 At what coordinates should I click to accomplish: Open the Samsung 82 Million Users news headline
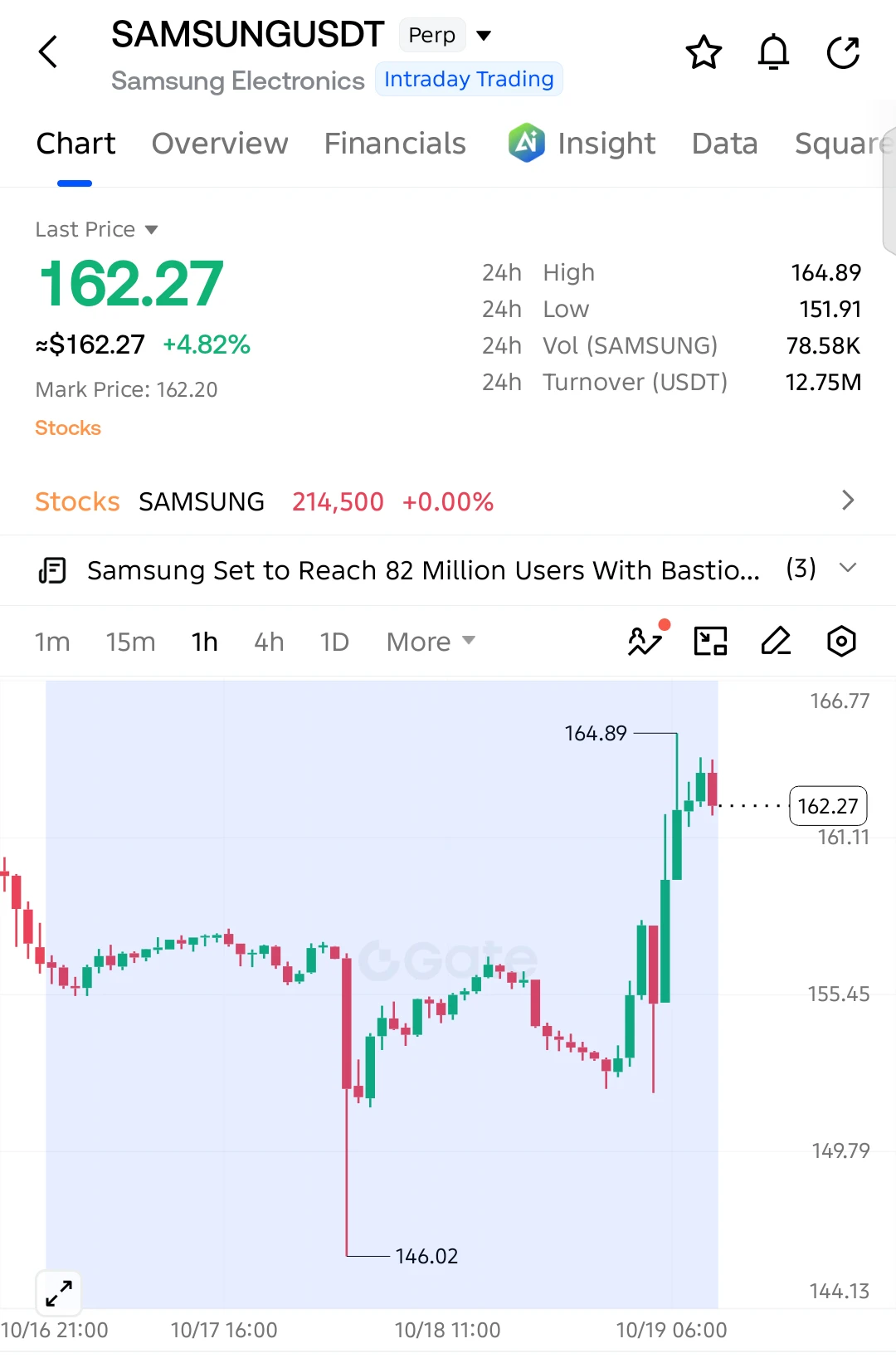tap(423, 570)
